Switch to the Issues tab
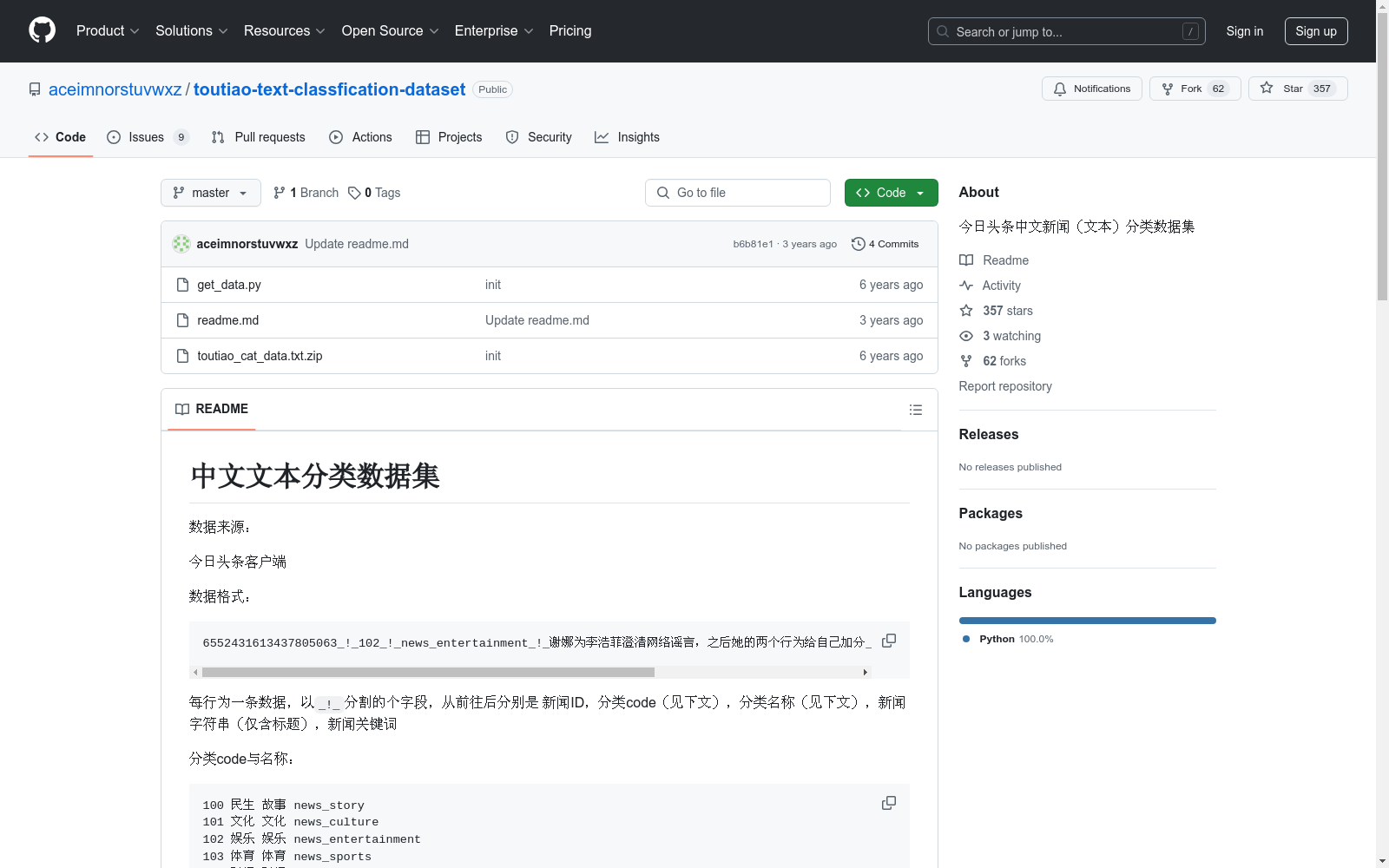The height and width of the screenshot is (868, 1389). [x=147, y=137]
